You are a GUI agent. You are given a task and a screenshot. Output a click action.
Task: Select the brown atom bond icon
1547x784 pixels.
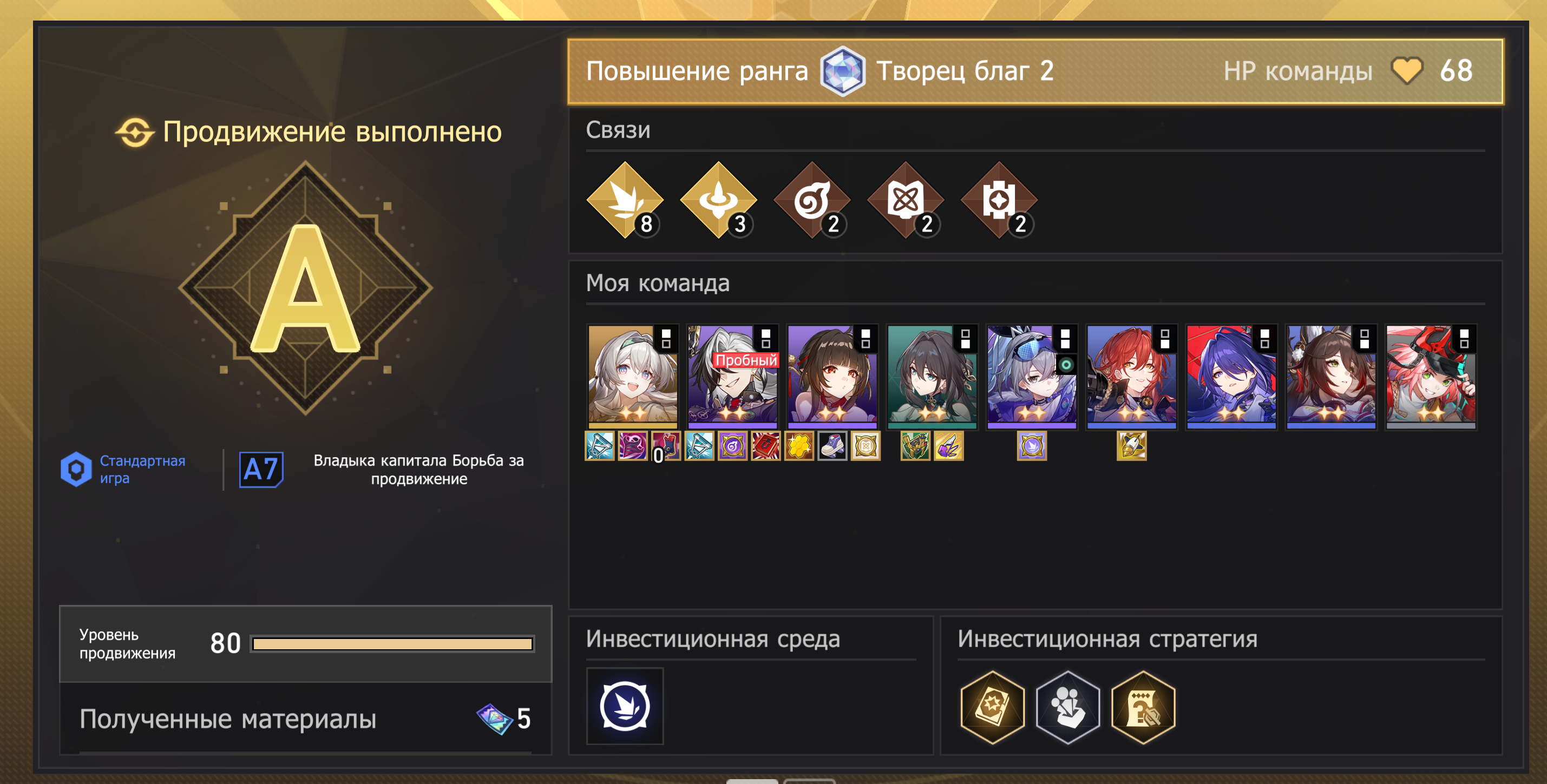coord(906,200)
